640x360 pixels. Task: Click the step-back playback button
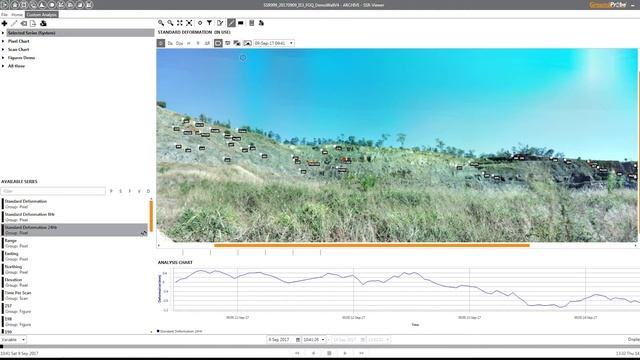click(x=313, y=353)
